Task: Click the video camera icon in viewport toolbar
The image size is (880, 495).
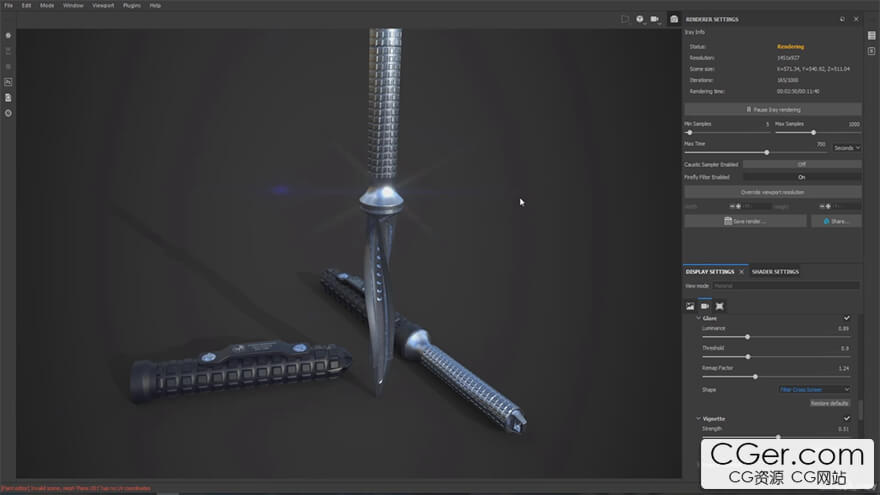Action: pos(655,19)
